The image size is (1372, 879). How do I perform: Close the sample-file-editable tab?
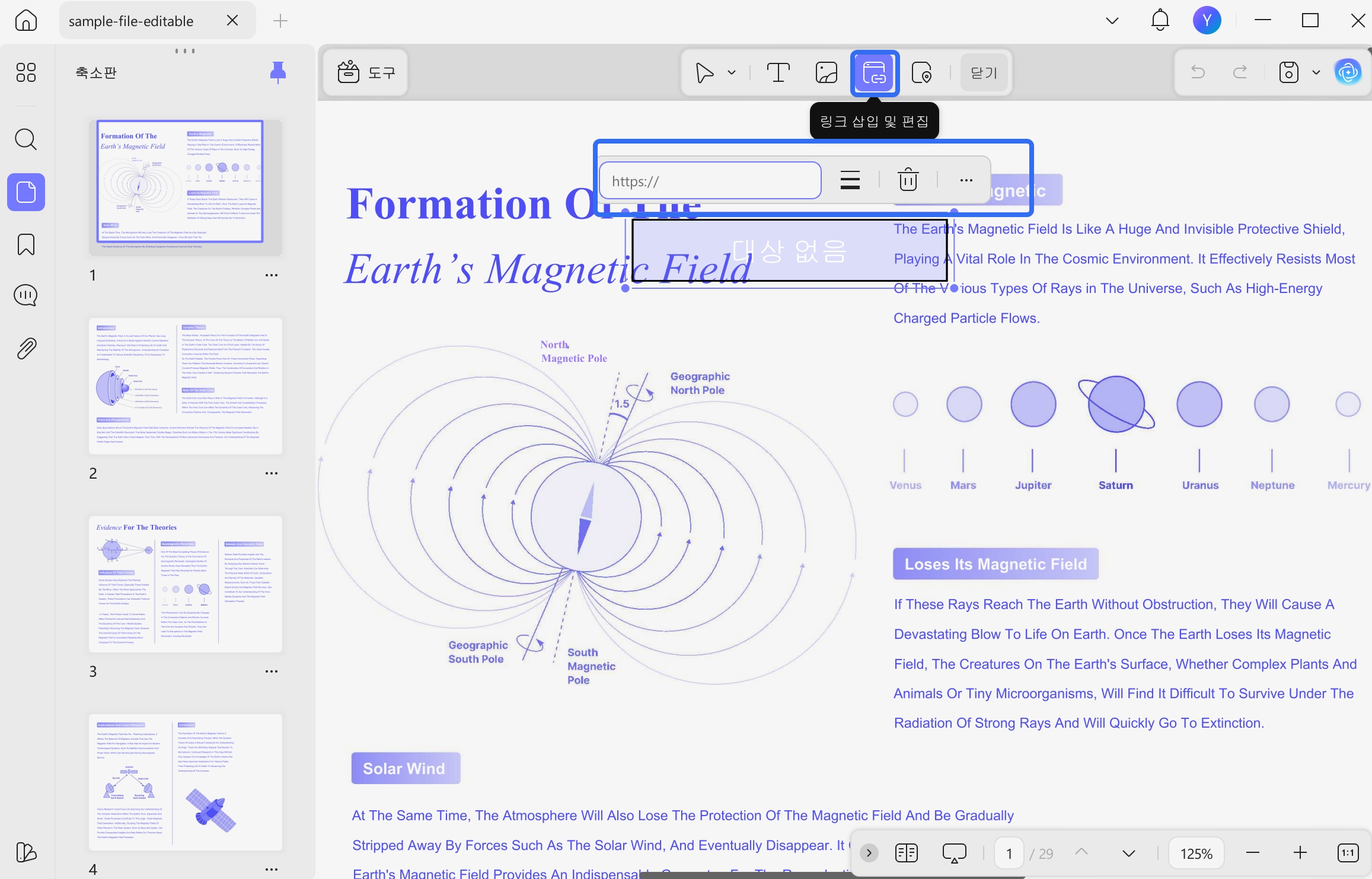coord(232,21)
